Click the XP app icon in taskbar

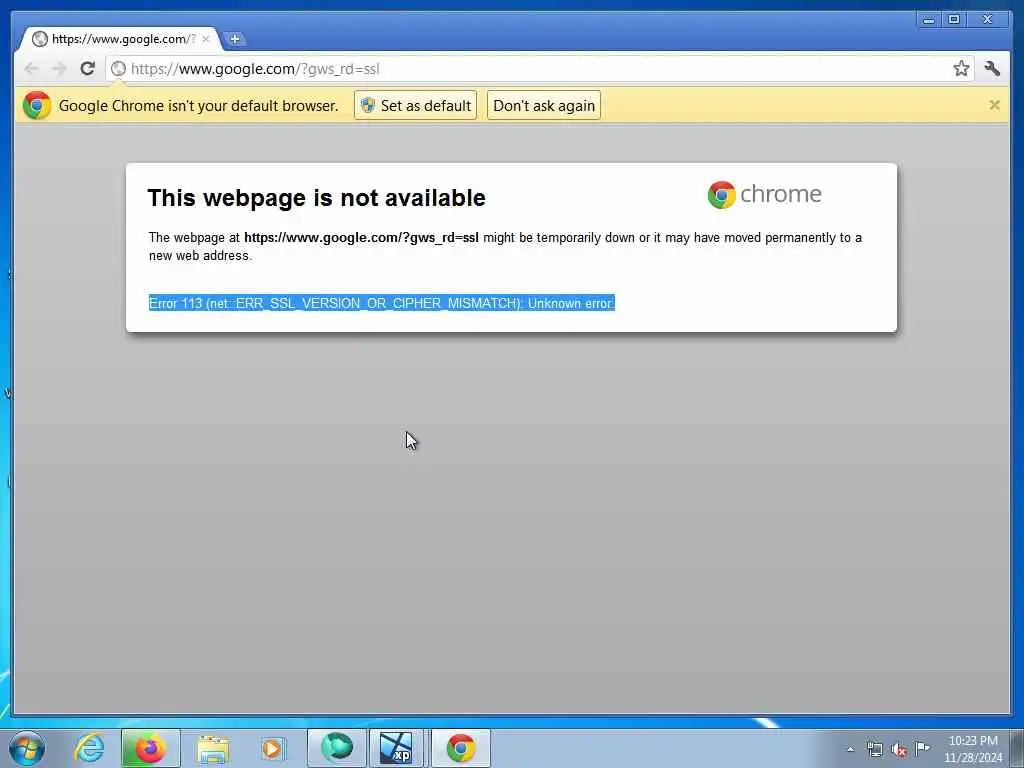coord(397,748)
